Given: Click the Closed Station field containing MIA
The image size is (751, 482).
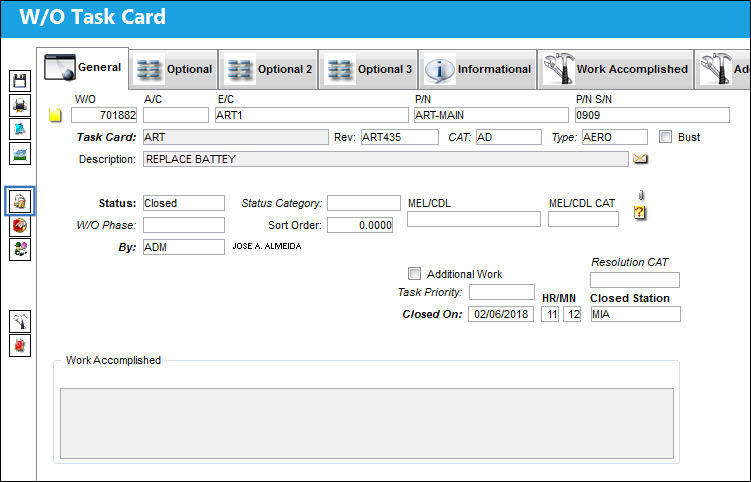Looking at the screenshot, I should [636, 314].
